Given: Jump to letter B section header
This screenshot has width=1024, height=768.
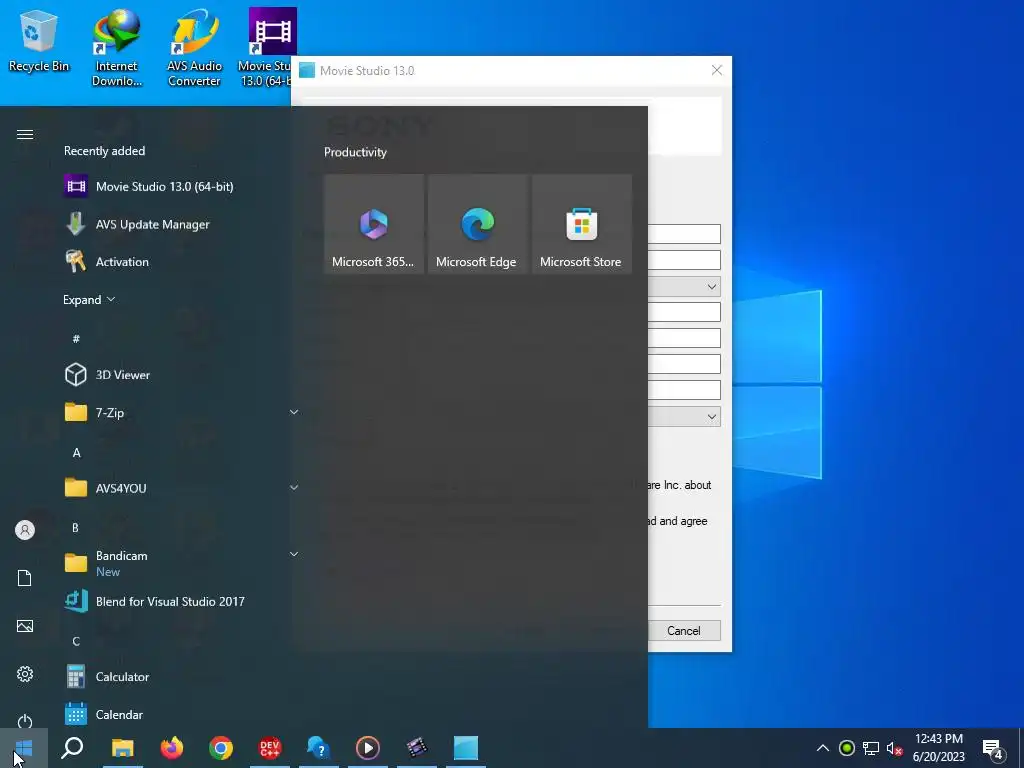Looking at the screenshot, I should point(75,528).
